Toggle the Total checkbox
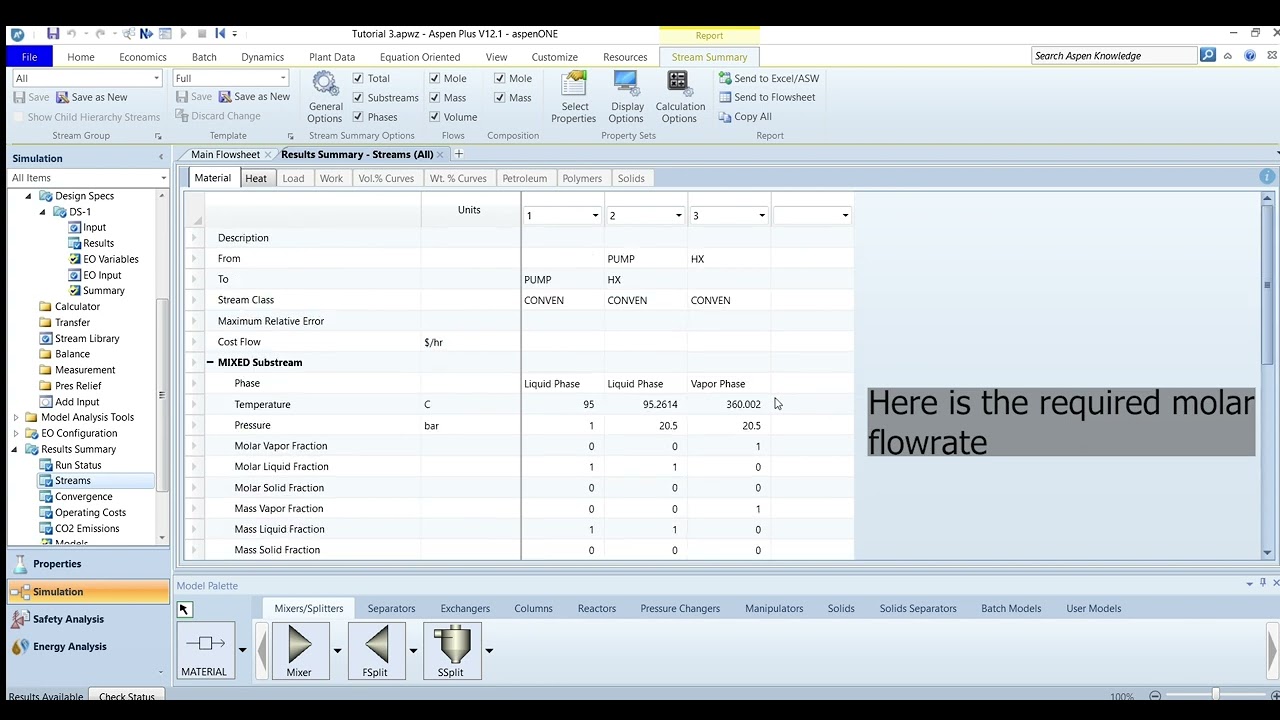Viewport: 1280px width, 720px height. 358,78
